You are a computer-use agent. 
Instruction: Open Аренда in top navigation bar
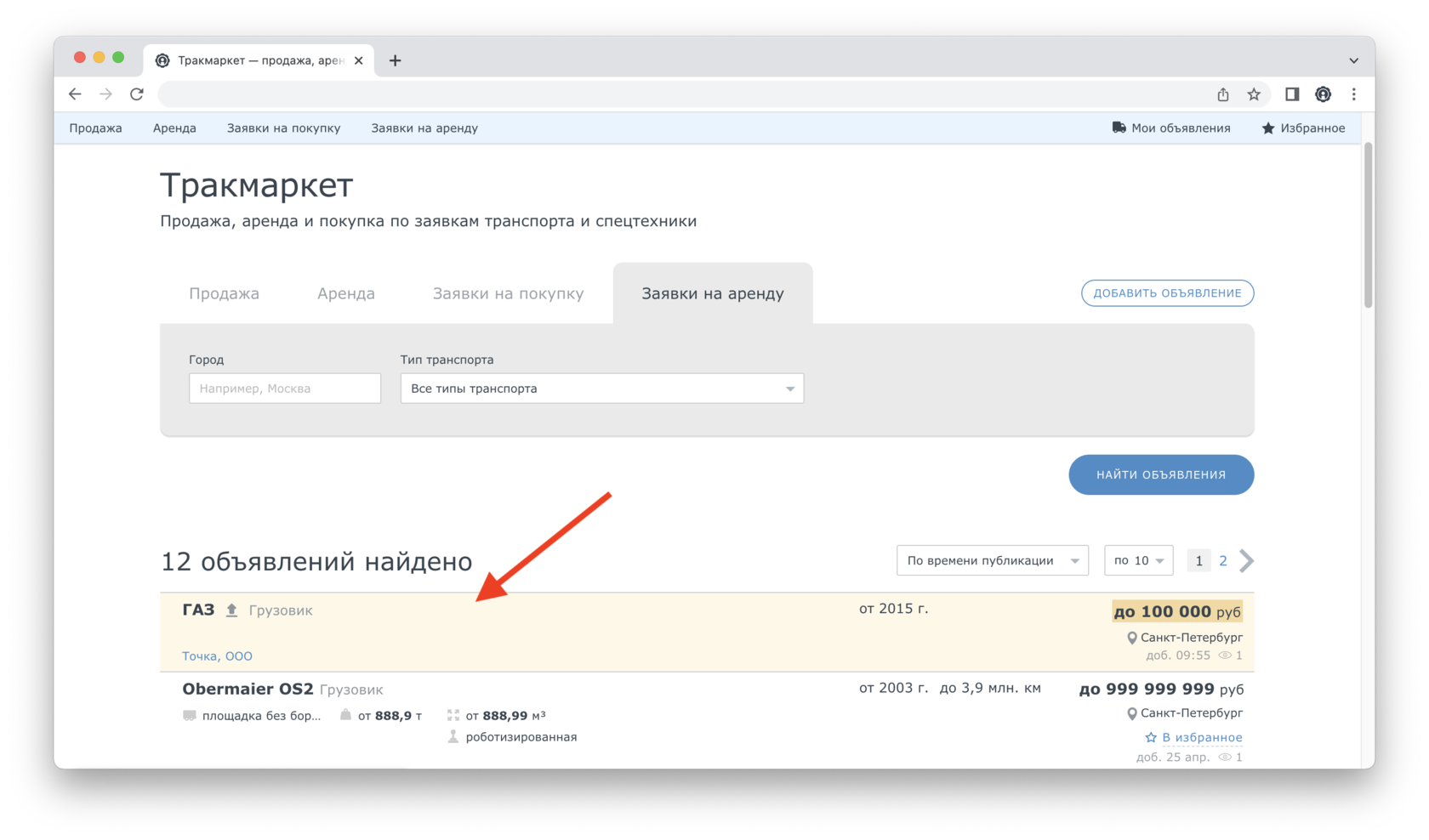click(174, 128)
